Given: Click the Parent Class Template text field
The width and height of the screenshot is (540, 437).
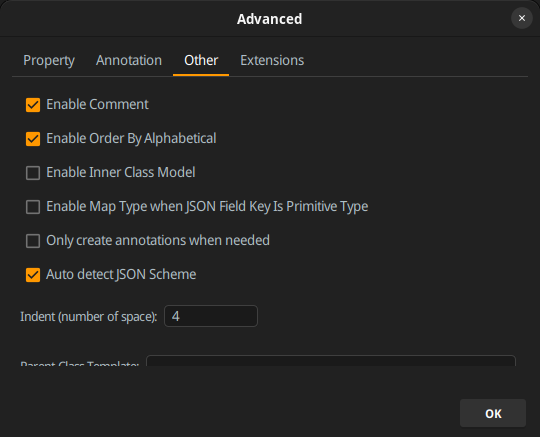Looking at the screenshot, I should (331, 361).
